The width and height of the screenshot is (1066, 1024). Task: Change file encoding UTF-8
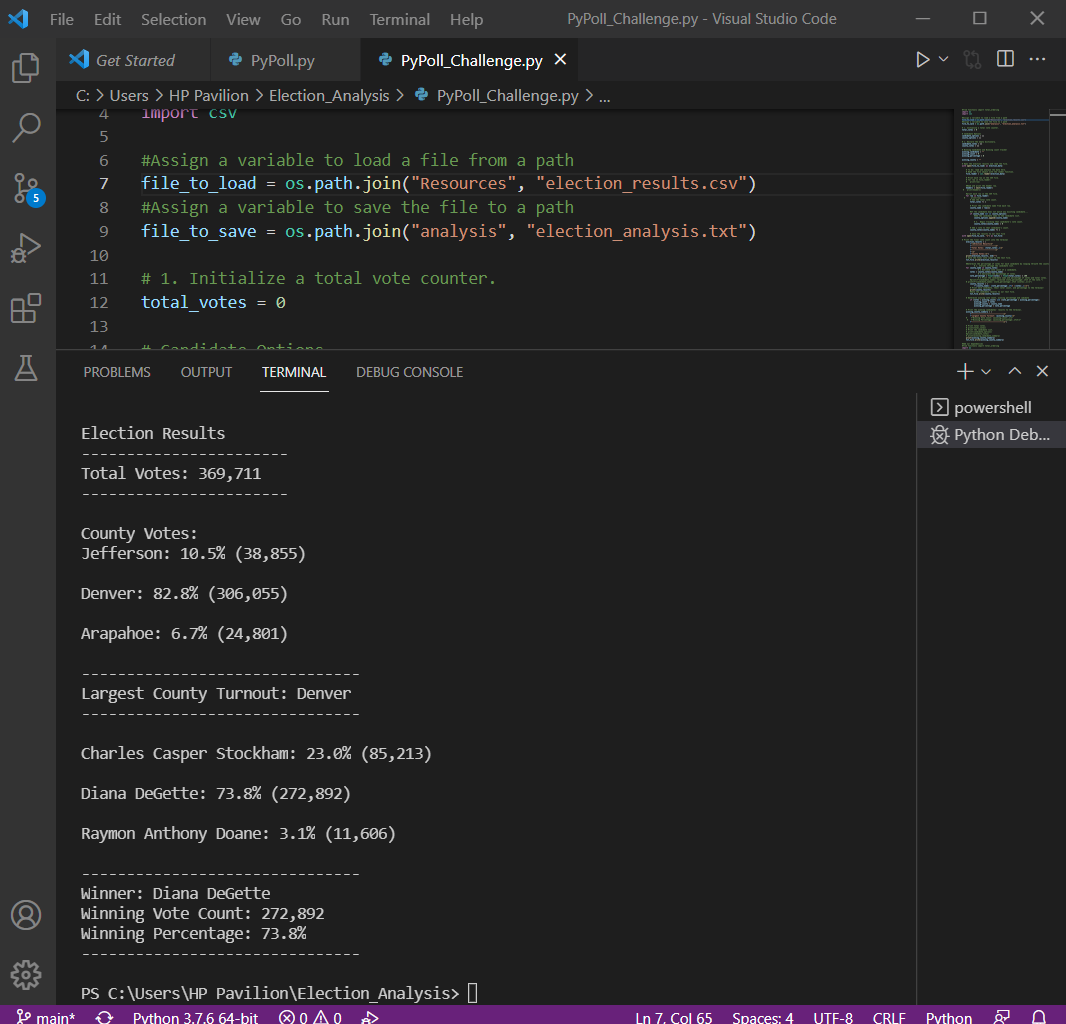(x=833, y=1017)
